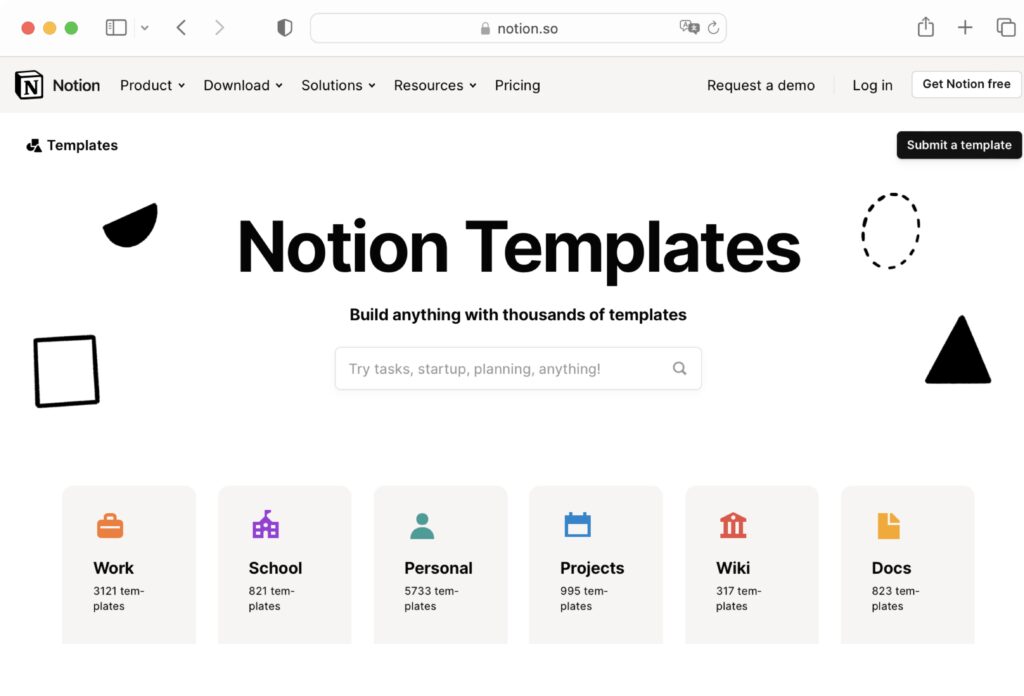Viewport: 1024px width, 696px height.
Task: Click the '3121 templates' count text
Action: coord(118,598)
